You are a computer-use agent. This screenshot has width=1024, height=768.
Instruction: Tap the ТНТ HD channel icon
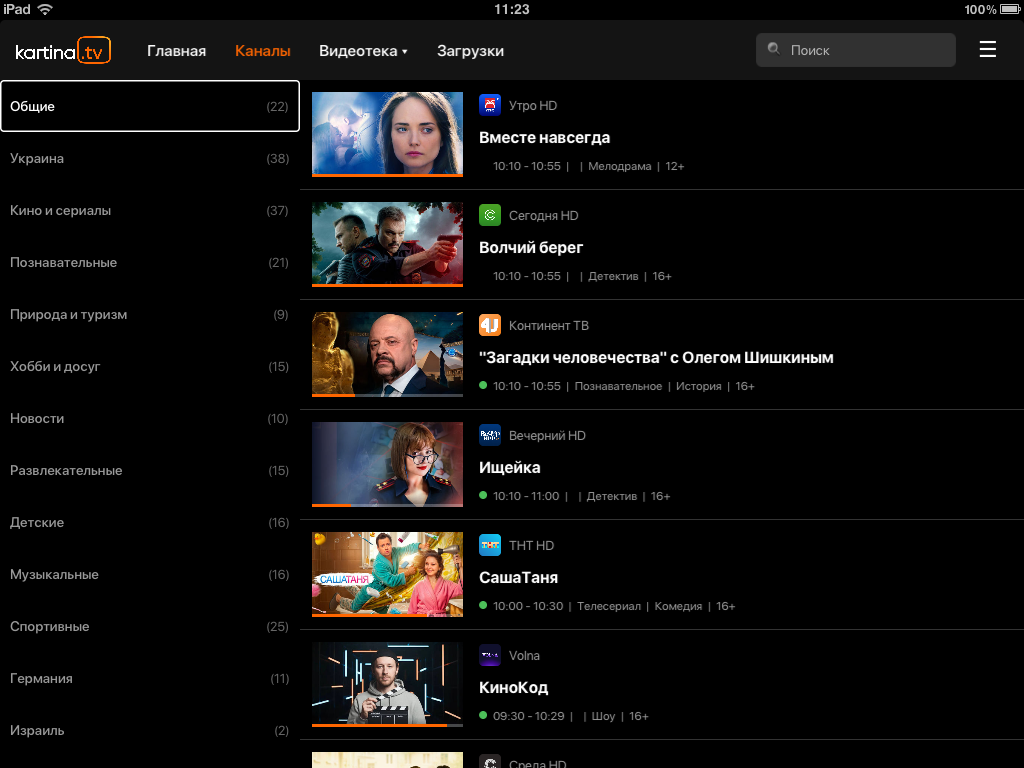coord(490,545)
